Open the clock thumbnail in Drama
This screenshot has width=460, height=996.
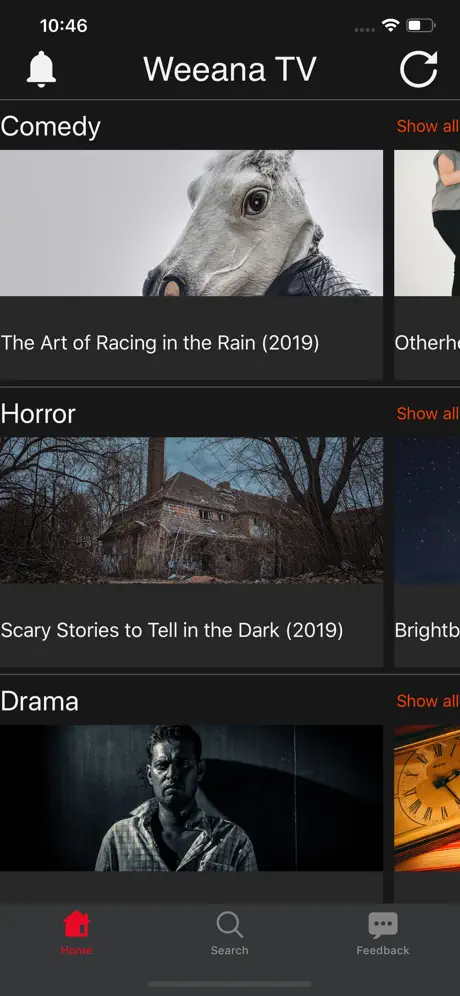[427, 798]
